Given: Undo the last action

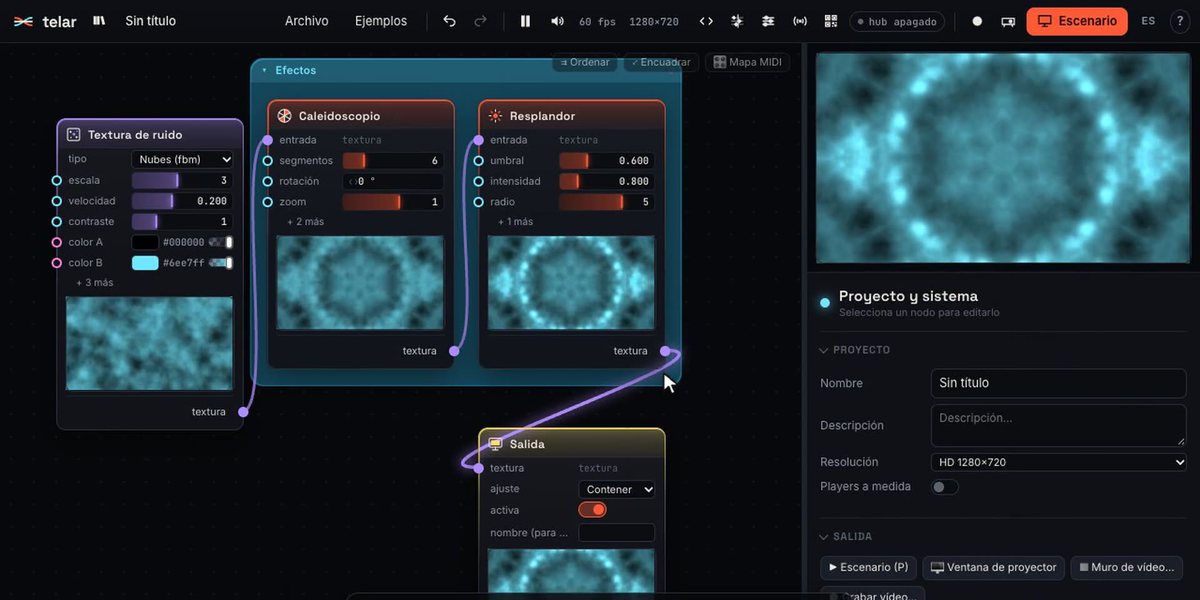Looking at the screenshot, I should [x=449, y=21].
